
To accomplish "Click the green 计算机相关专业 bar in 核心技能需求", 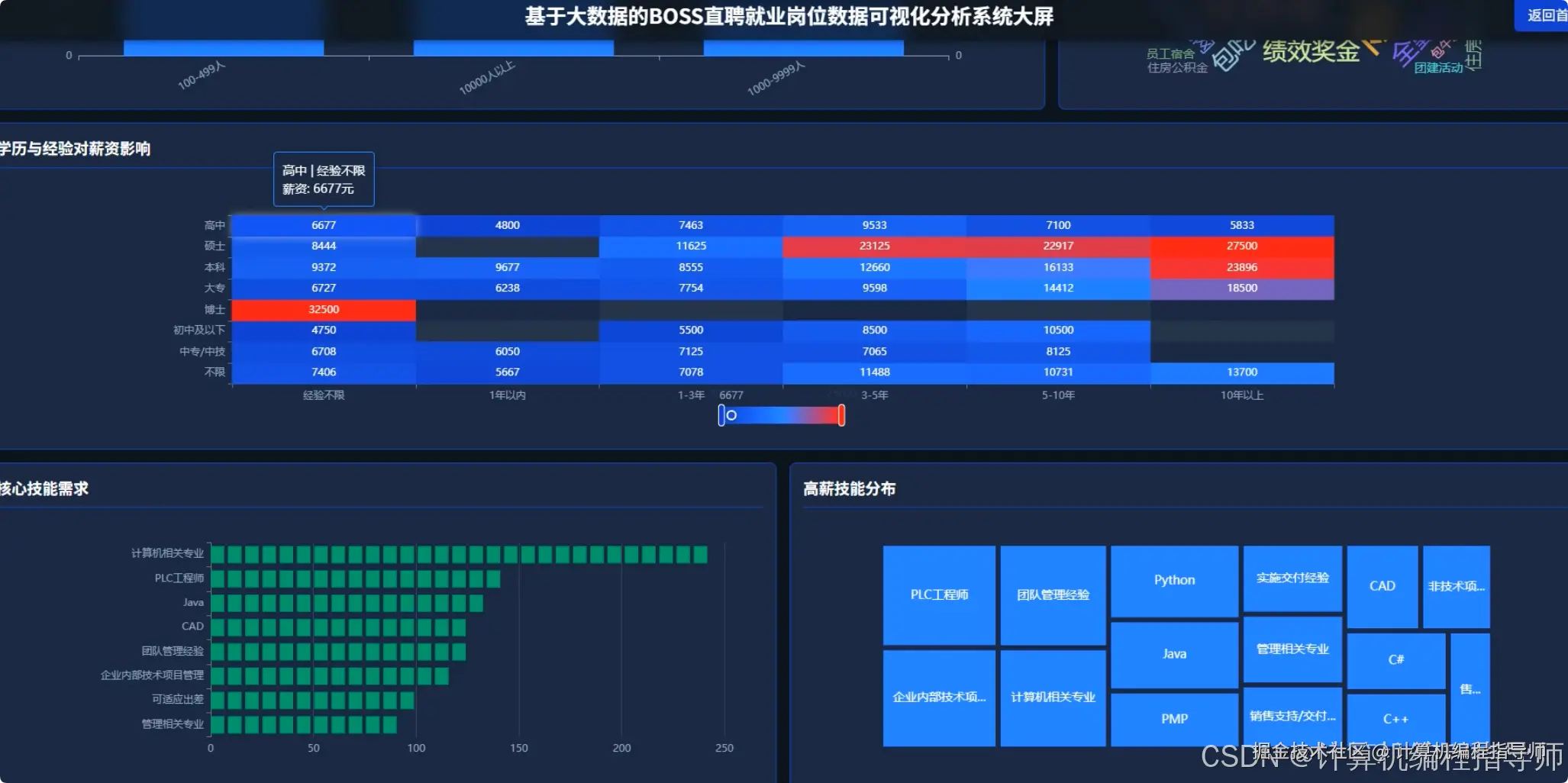I will coord(459,554).
